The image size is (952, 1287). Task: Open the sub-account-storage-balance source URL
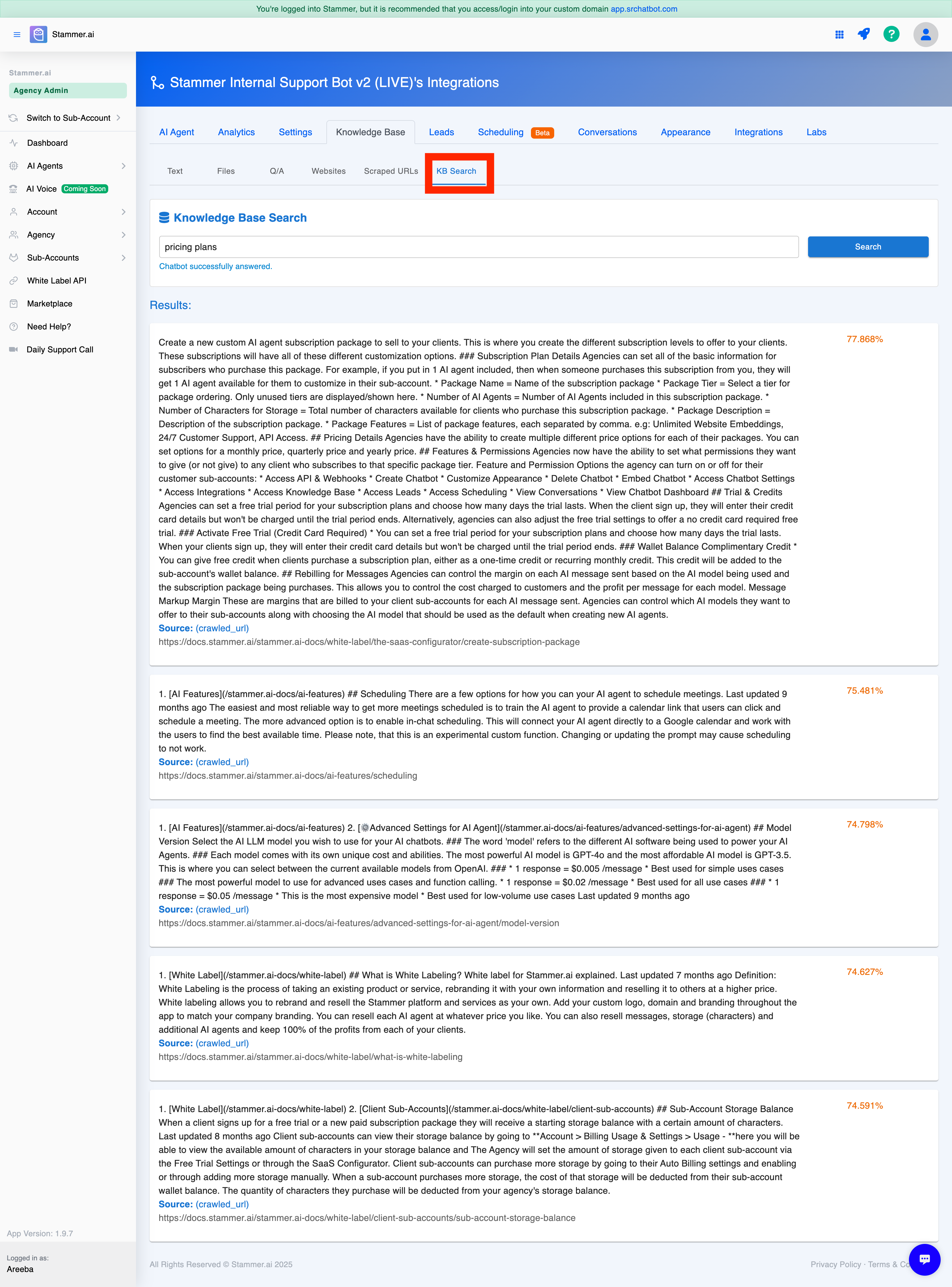pyautogui.click(x=367, y=1218)
